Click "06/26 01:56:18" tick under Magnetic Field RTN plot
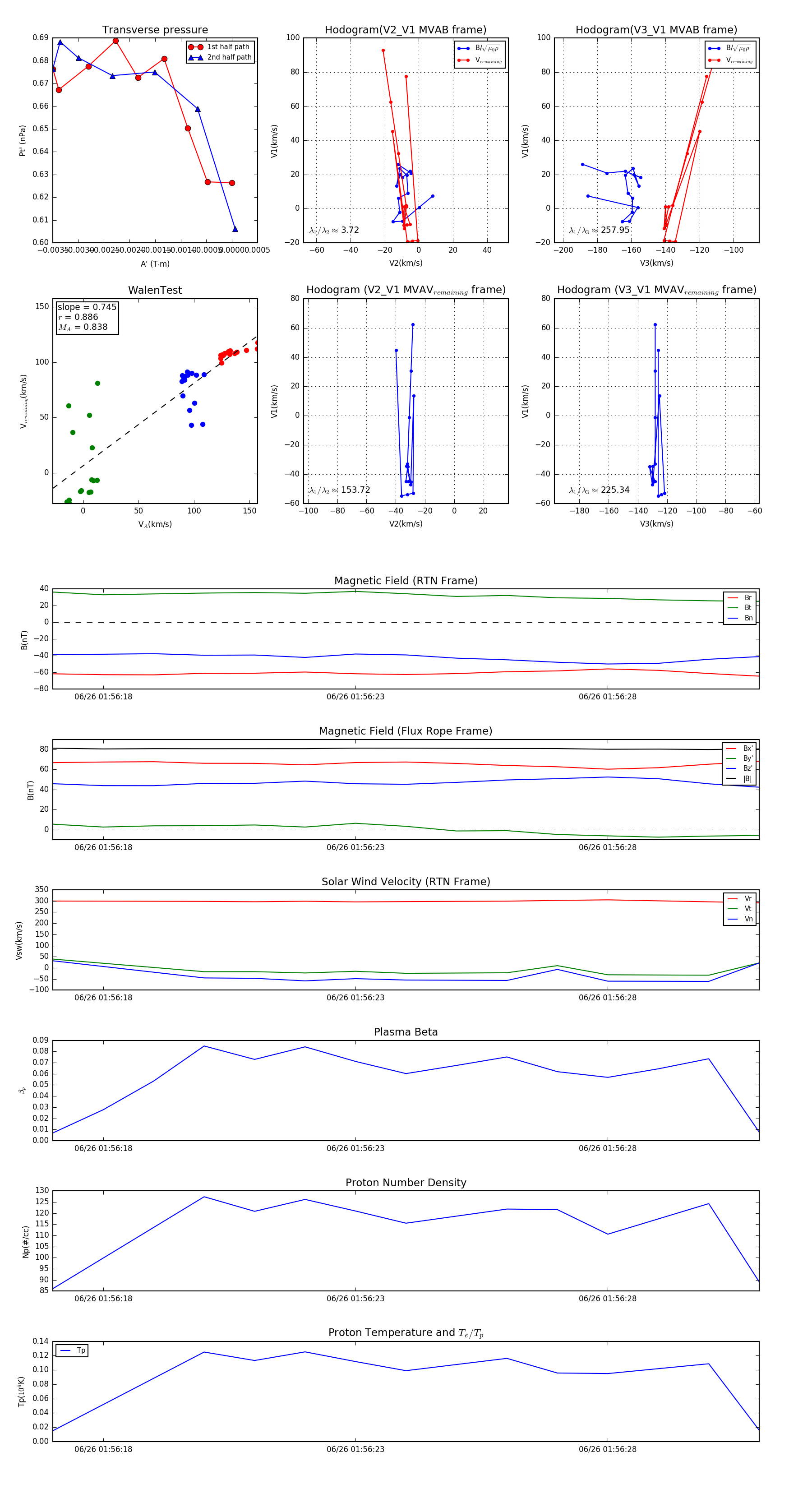Image resolution: width=812 pixels, height=1489 pixels. click(103, 697)
